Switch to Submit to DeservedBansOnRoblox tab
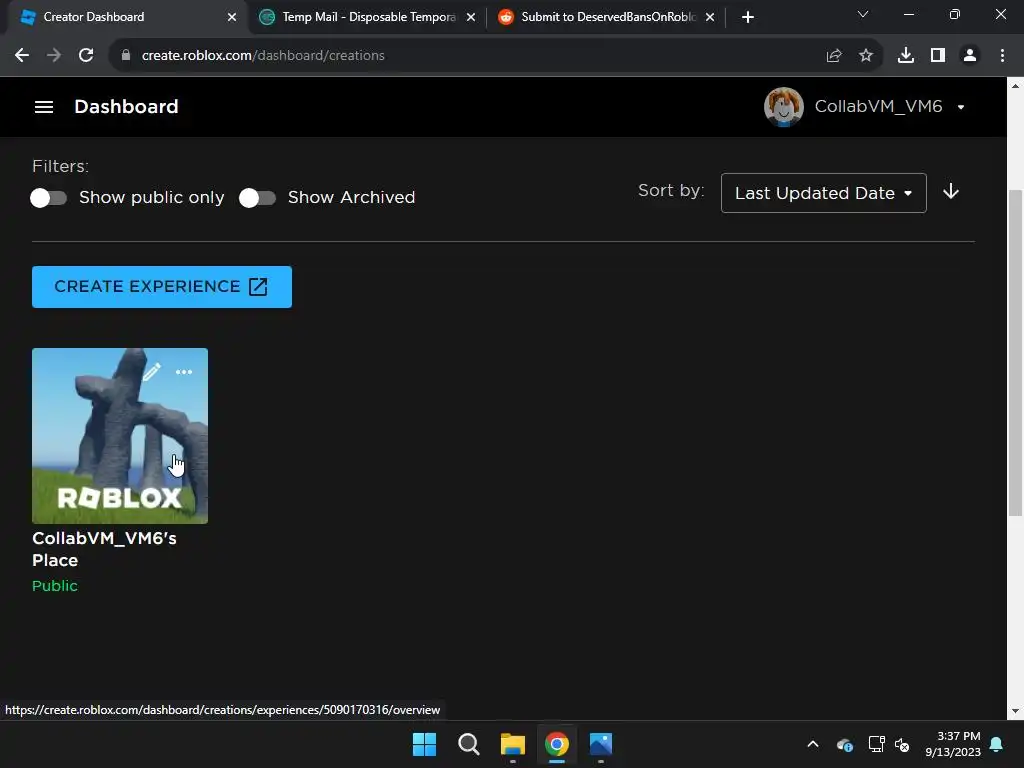 pos(607,17)
